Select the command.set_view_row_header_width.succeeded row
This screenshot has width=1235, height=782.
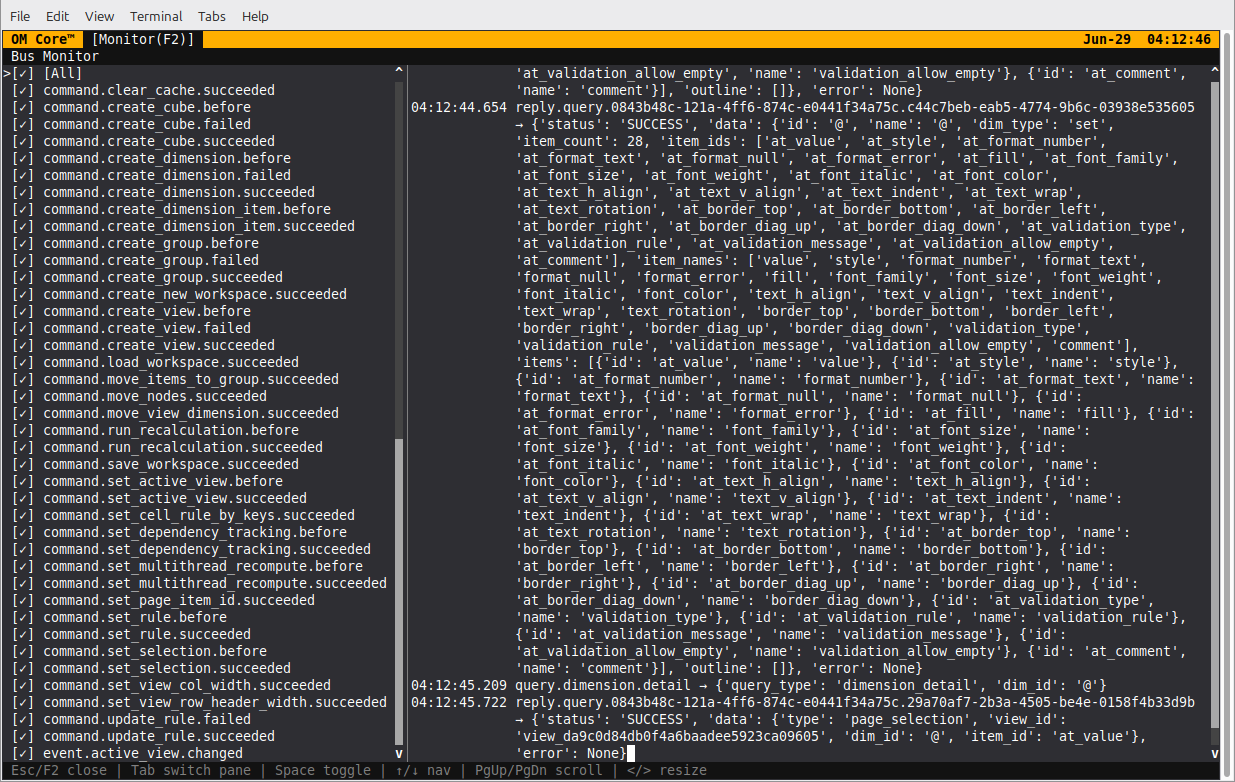click(x=199, y=702)
